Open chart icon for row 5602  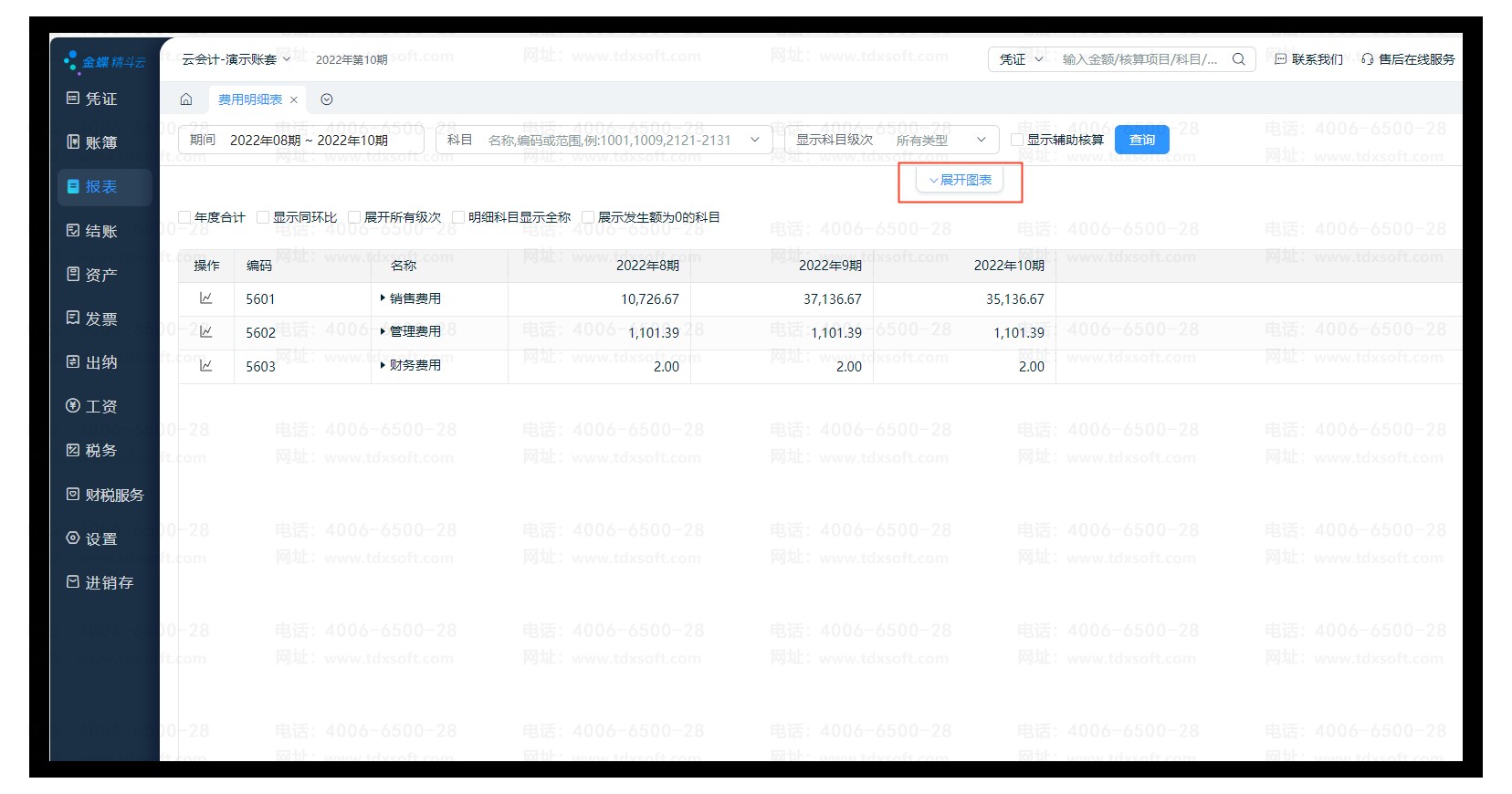pyautogui.click(x=205, y=332)
